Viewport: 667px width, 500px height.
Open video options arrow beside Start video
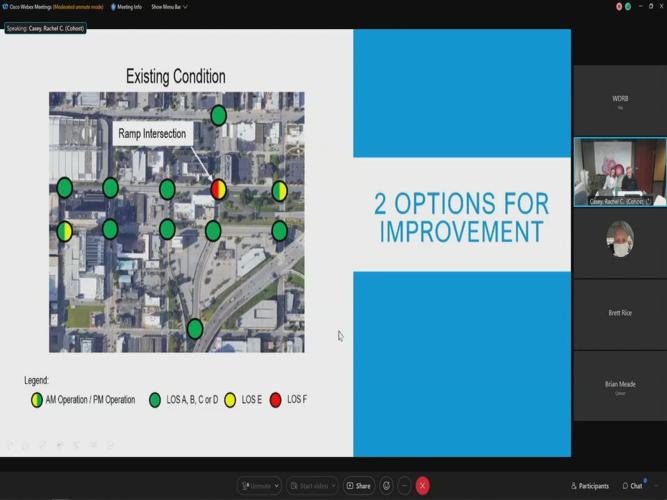(334, 486)
